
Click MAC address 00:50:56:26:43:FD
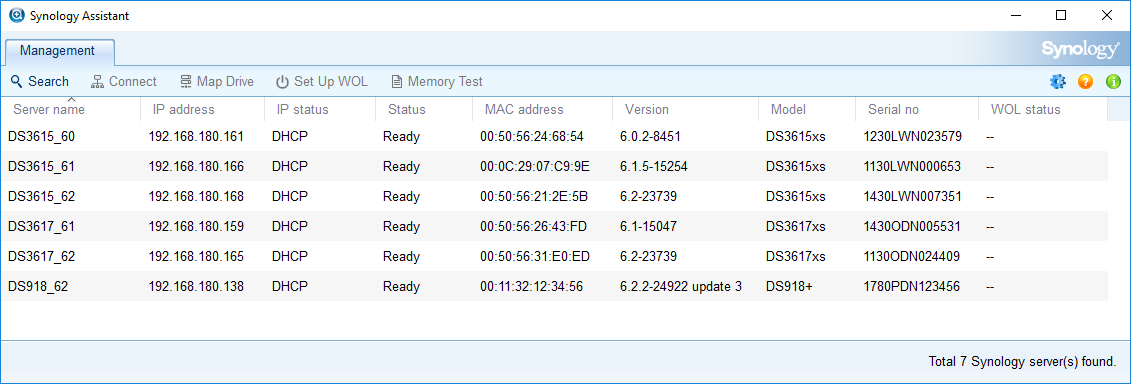coord(534,227)
